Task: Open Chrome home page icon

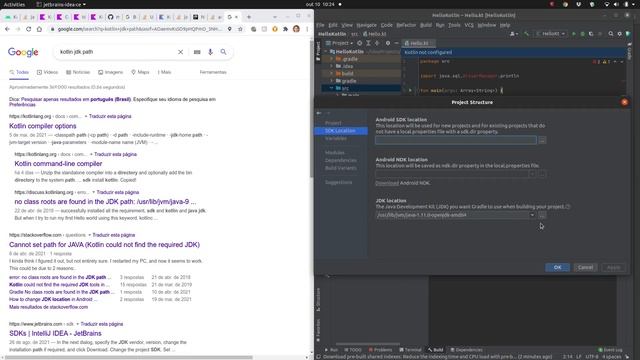Action: click(39, 29)
